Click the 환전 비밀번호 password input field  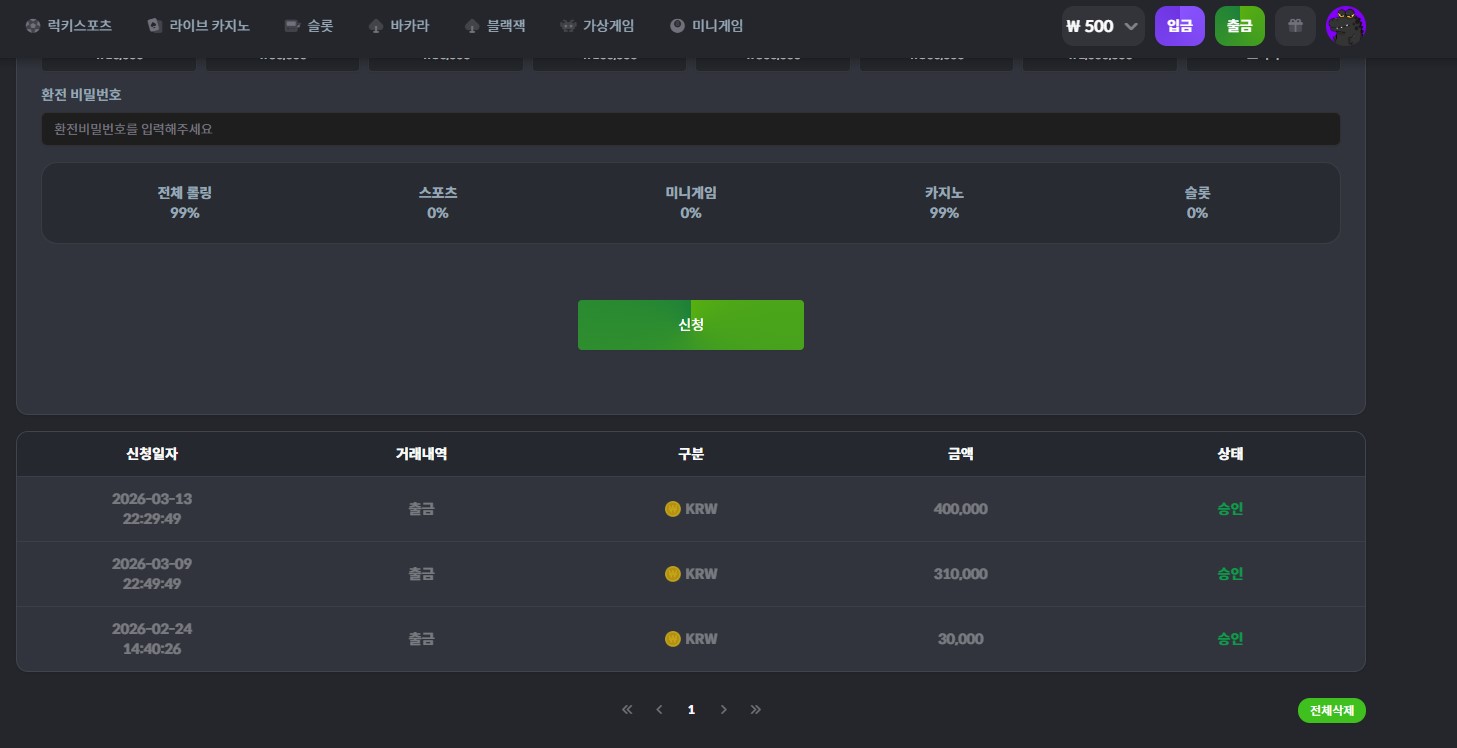click(x=690, y=129)
